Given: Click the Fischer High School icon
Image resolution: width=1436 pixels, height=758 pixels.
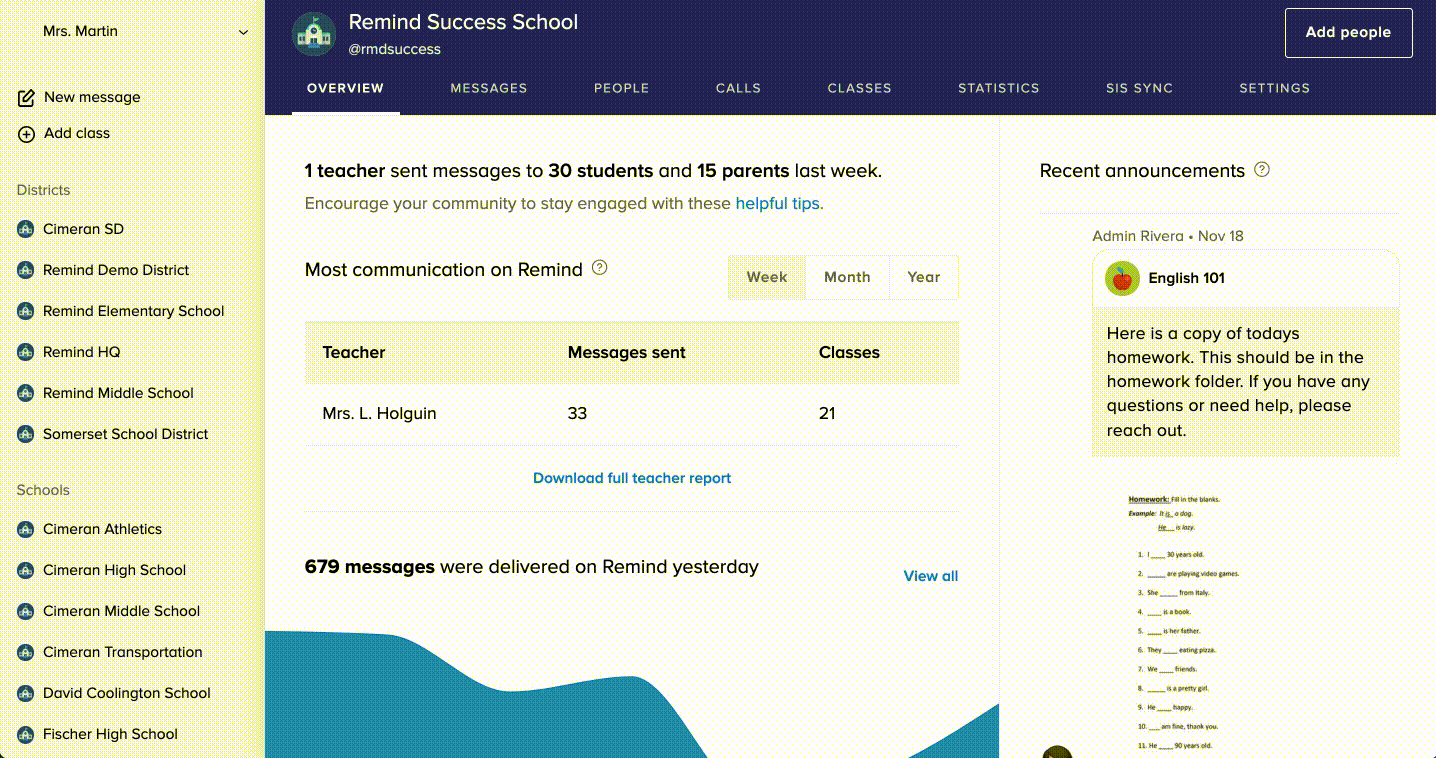Looking at the screenshot, I should (26, 734).
